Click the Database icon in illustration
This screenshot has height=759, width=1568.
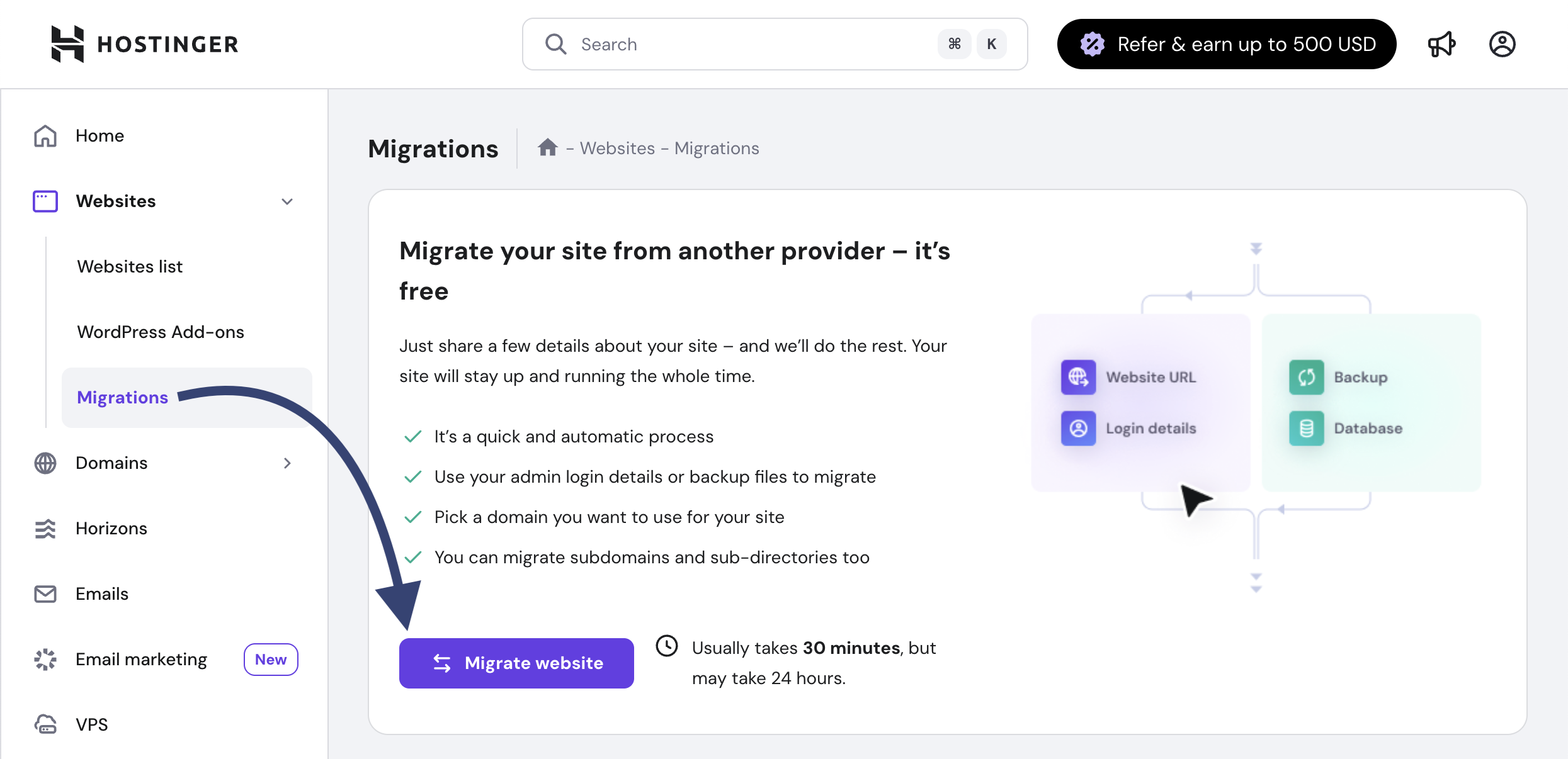coord(1306,428)
